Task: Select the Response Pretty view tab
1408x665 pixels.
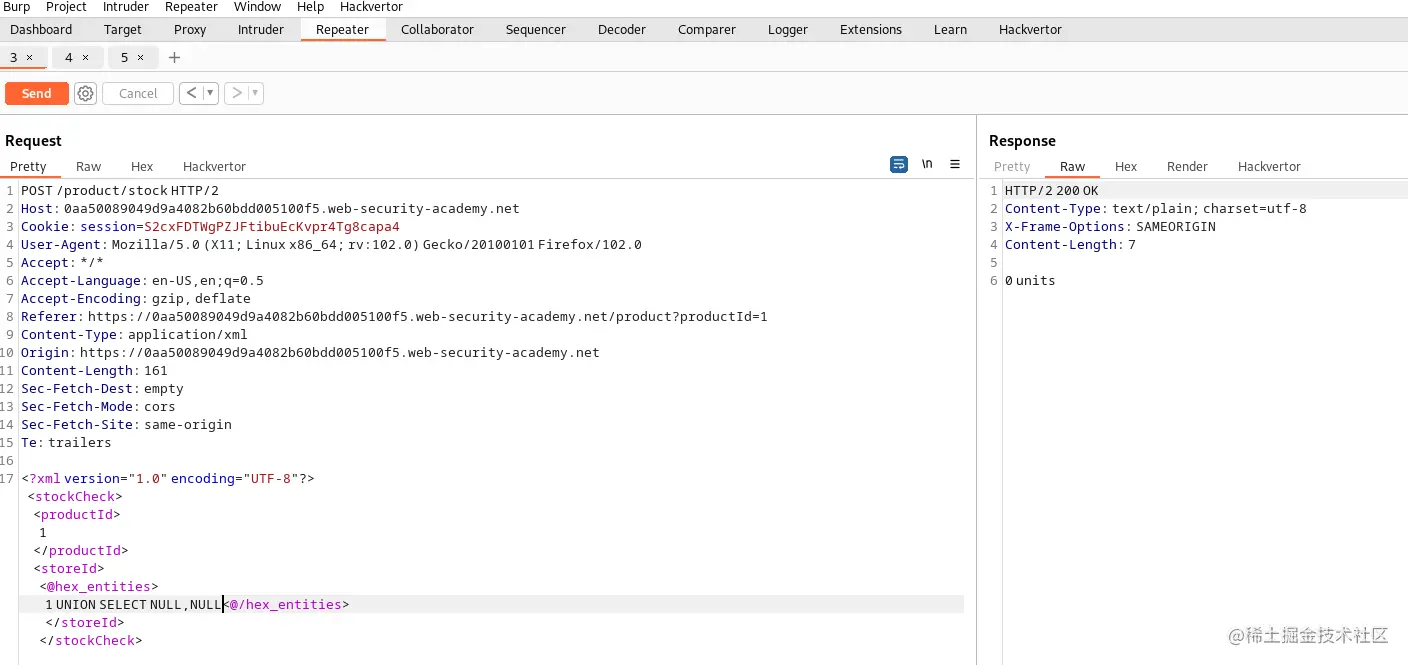Action: [1012, 166]
